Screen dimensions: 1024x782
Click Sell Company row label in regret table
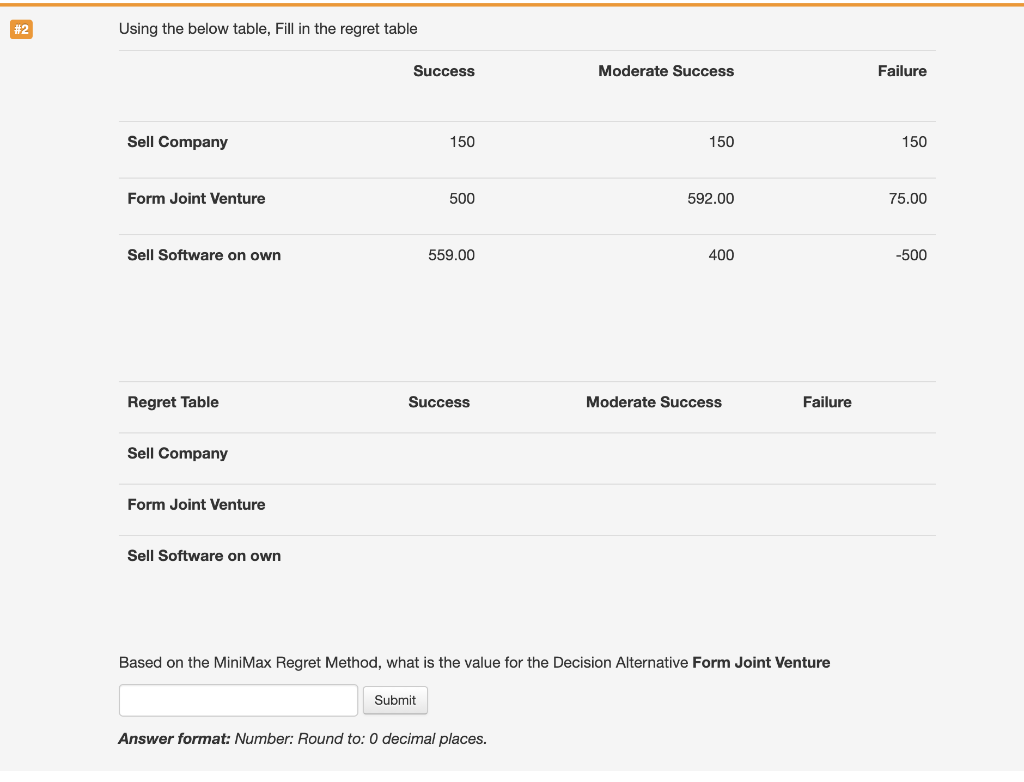(x=178, y=453)
